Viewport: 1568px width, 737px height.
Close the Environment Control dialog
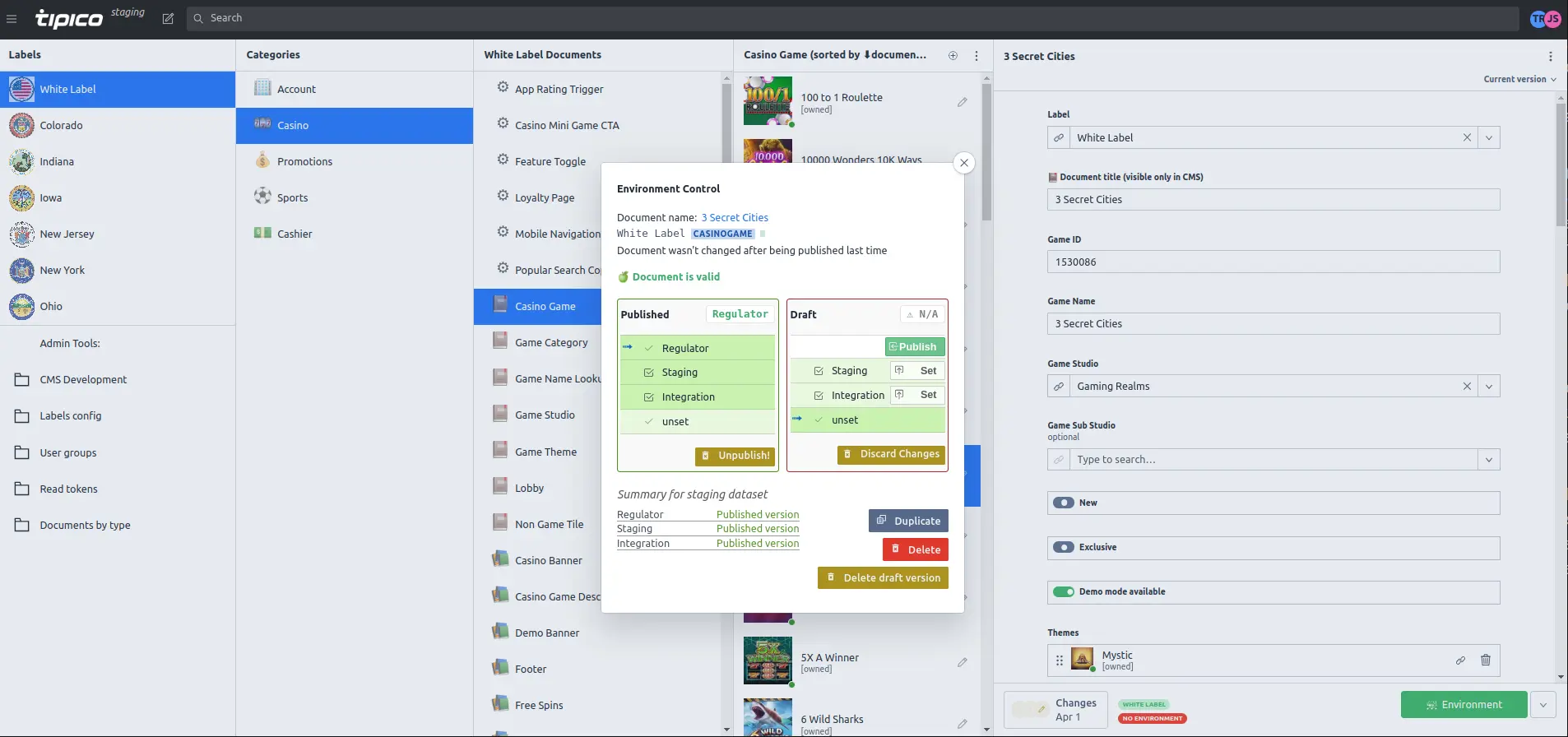click(x=964, y=163)
